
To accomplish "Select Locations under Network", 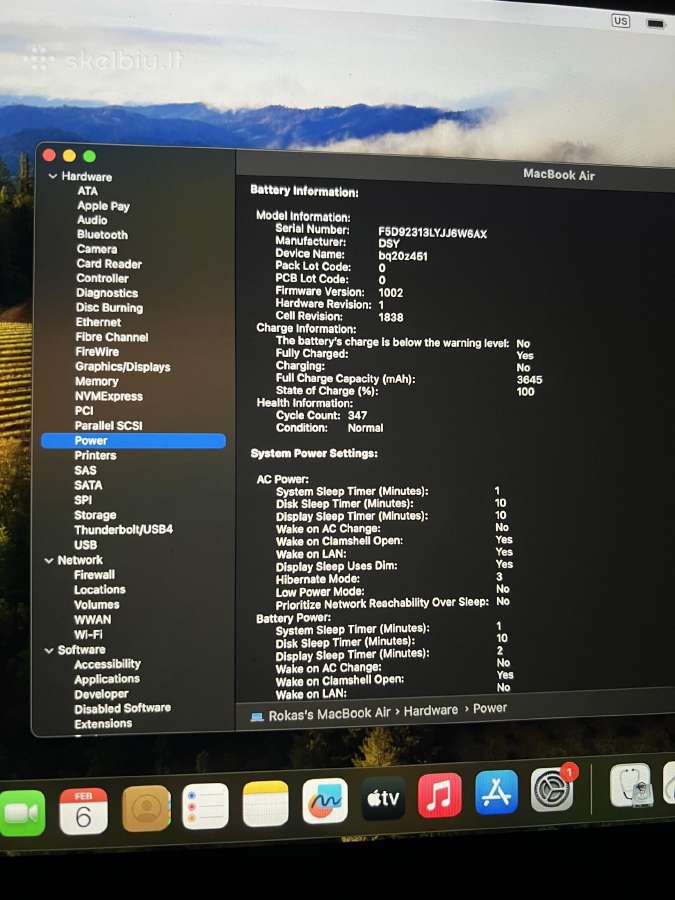I will [99, 589].
